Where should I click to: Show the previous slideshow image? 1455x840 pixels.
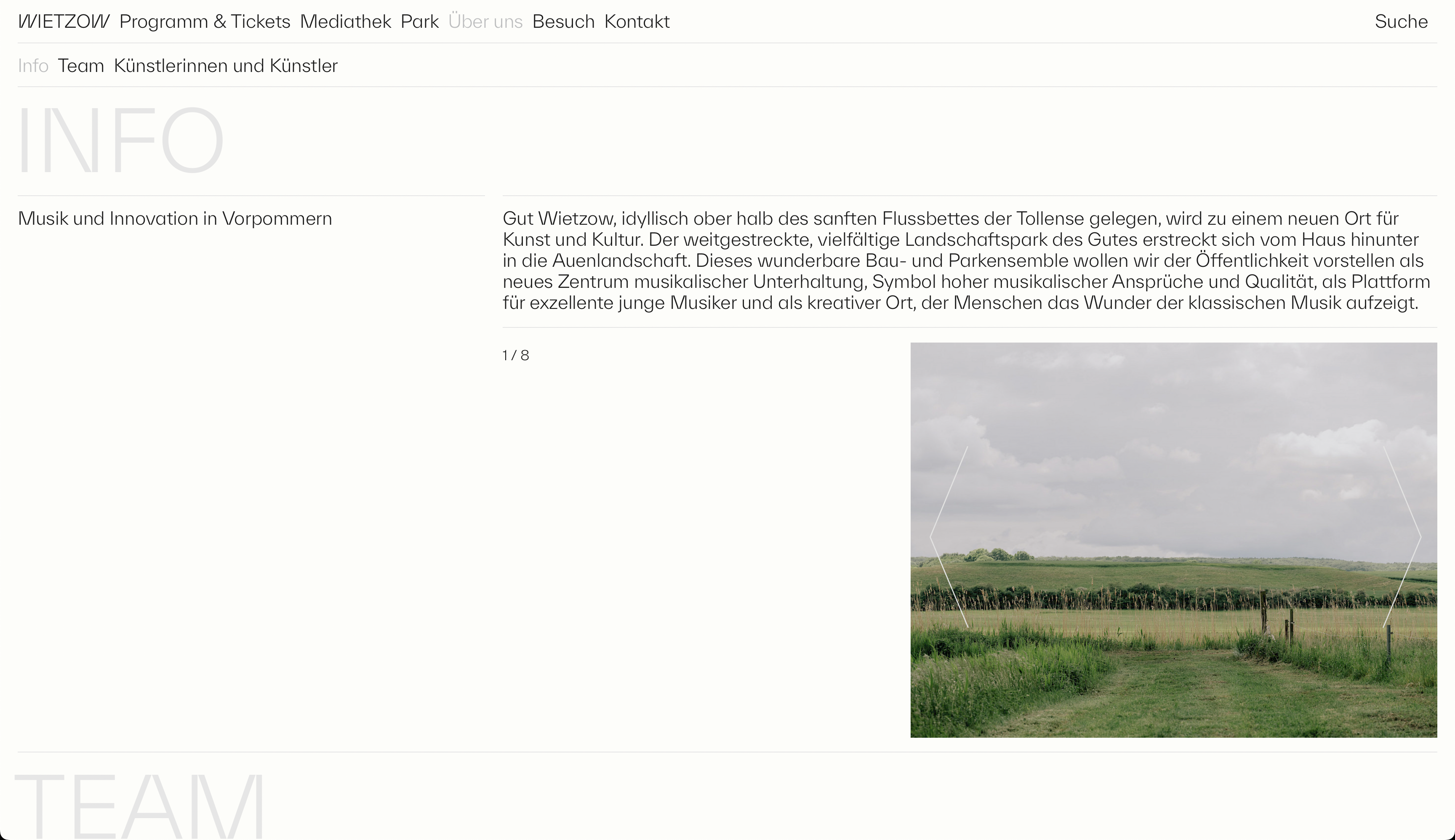pos(949,537)
